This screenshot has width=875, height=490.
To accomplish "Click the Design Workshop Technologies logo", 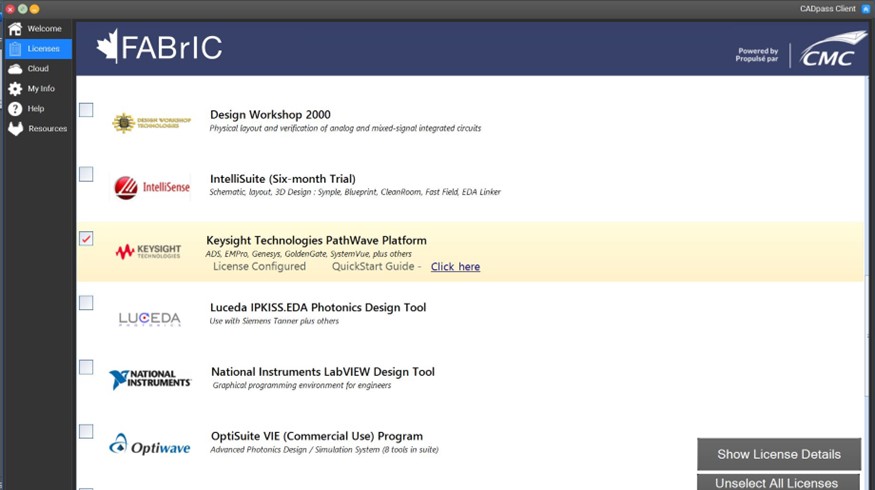I will point(151,122).
